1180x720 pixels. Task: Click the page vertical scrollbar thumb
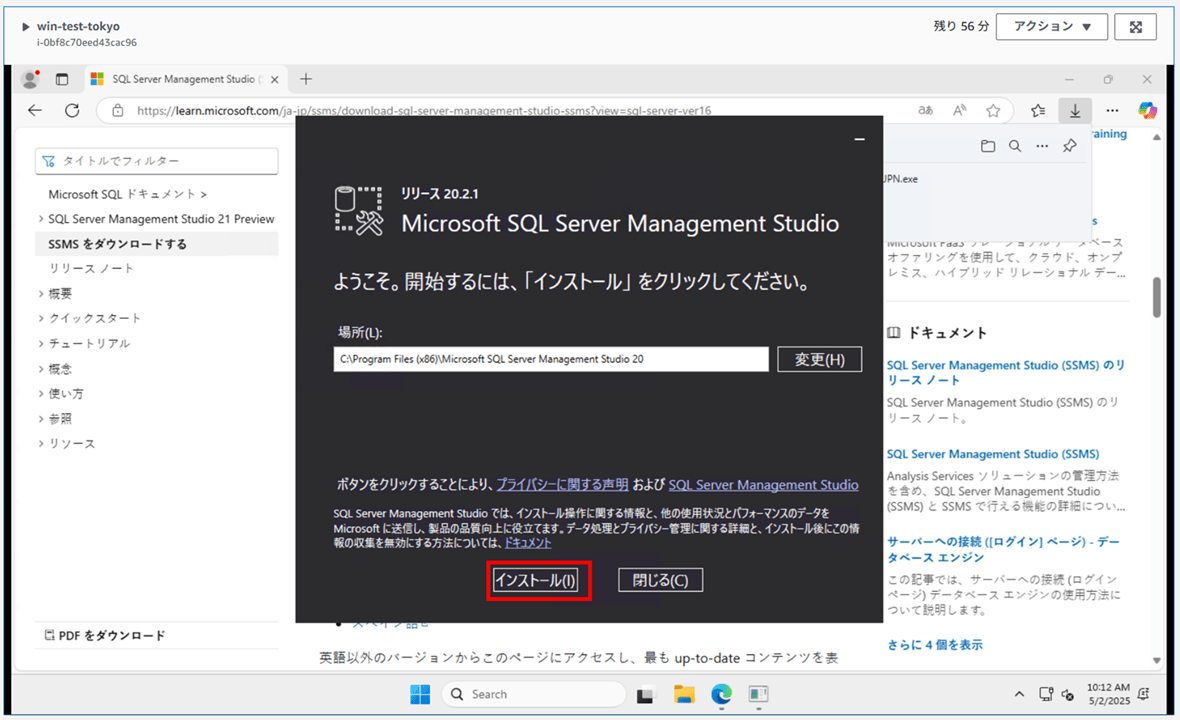pos(1157,297)
